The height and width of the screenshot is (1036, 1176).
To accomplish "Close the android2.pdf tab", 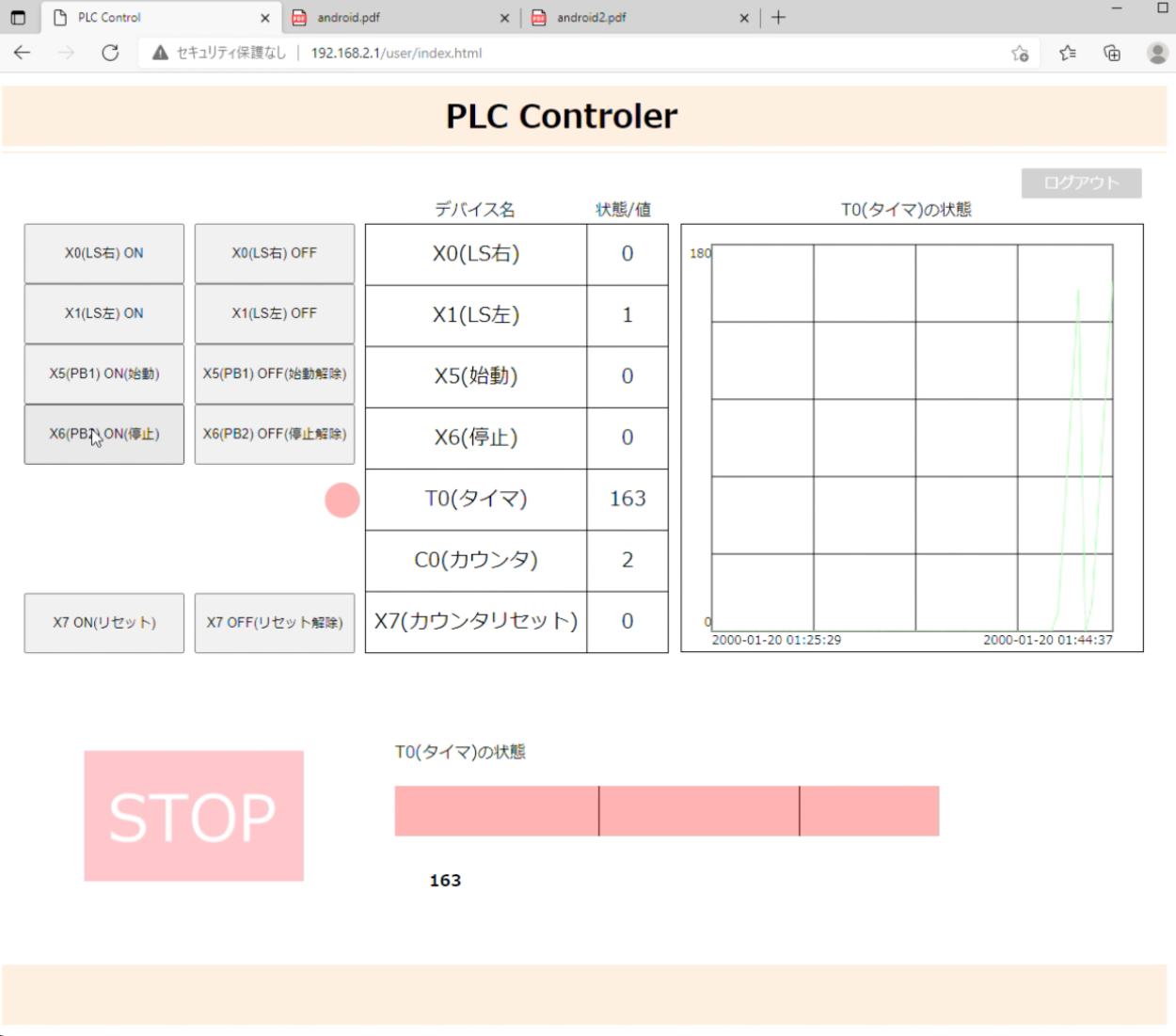I will (744, 18).
